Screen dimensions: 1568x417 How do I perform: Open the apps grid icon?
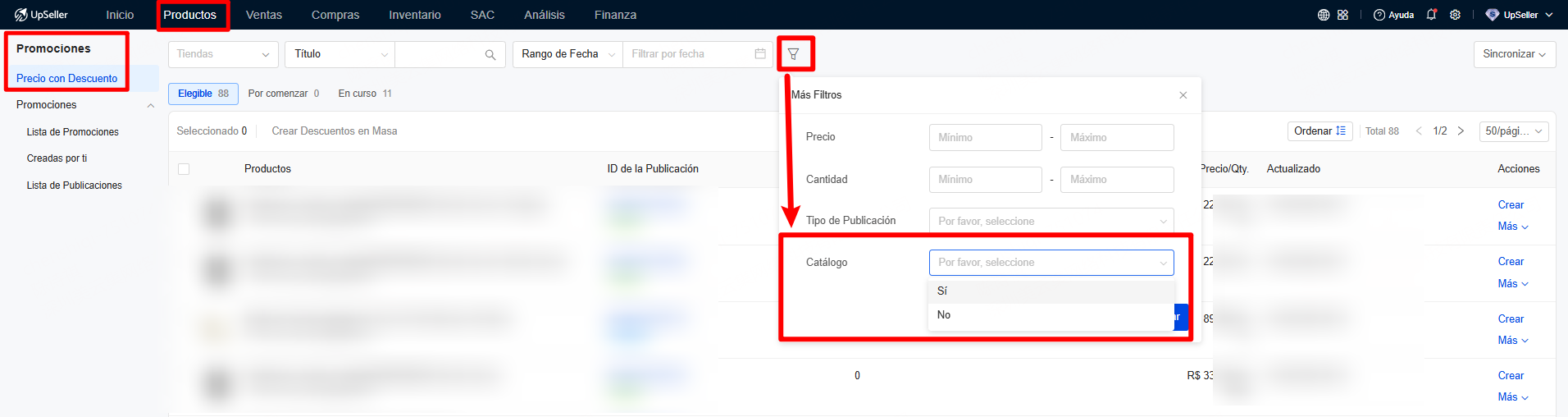click(1342, 15)
